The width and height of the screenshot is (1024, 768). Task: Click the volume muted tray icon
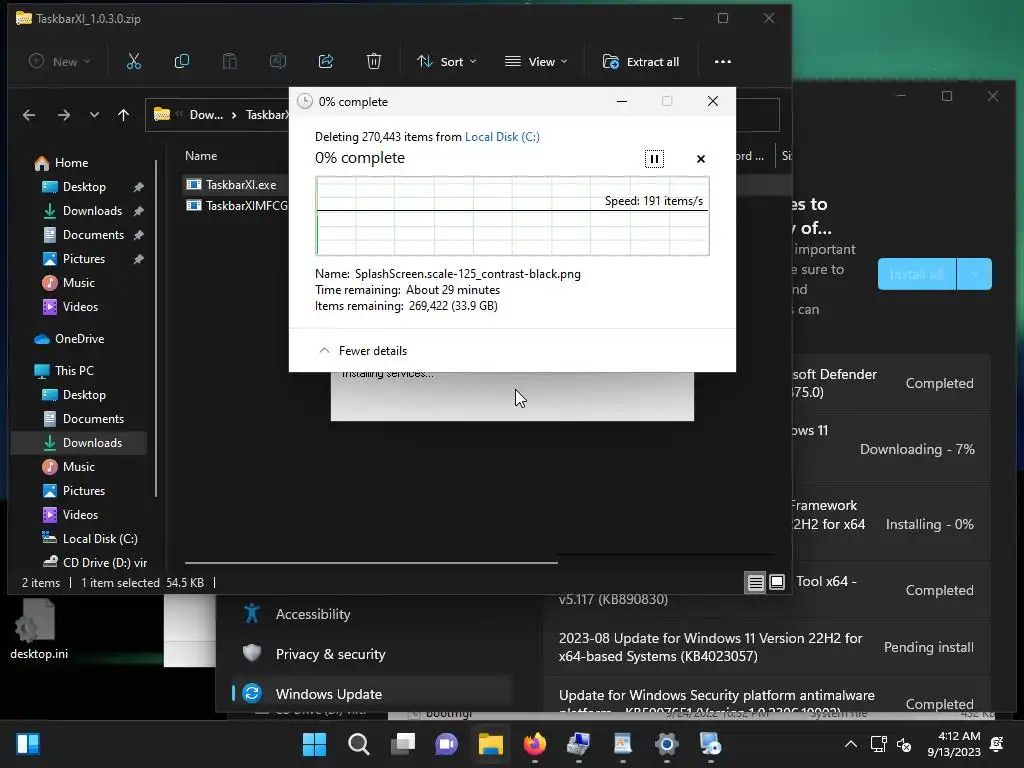tap(904, 744)
